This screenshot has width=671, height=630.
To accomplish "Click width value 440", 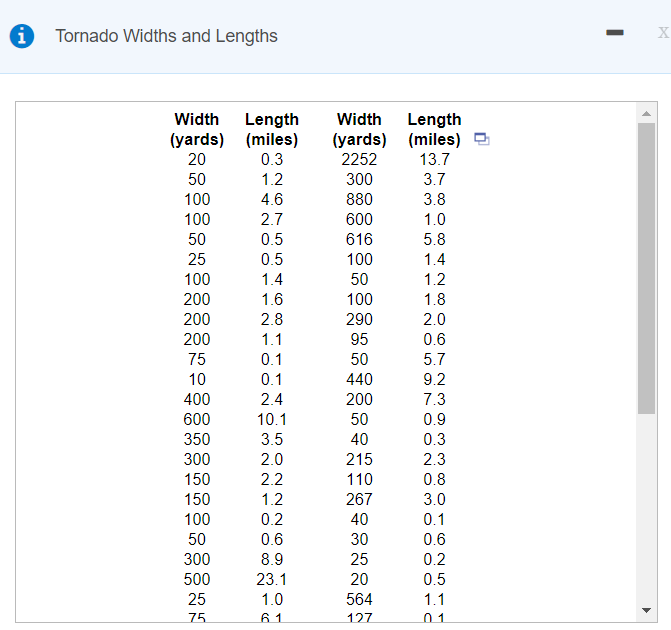I will 359,380.
